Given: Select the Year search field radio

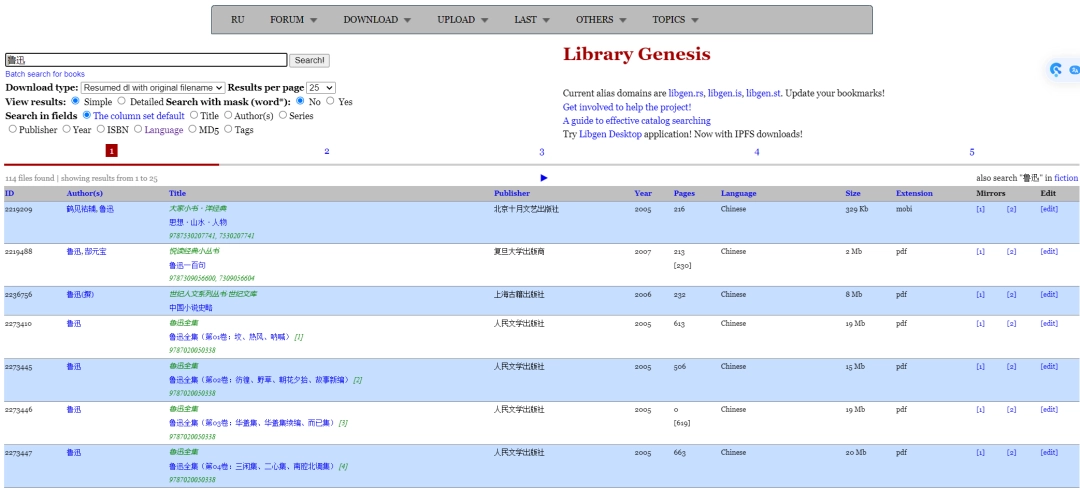Looking at the screenshot, I should click(x=66, y=129).
